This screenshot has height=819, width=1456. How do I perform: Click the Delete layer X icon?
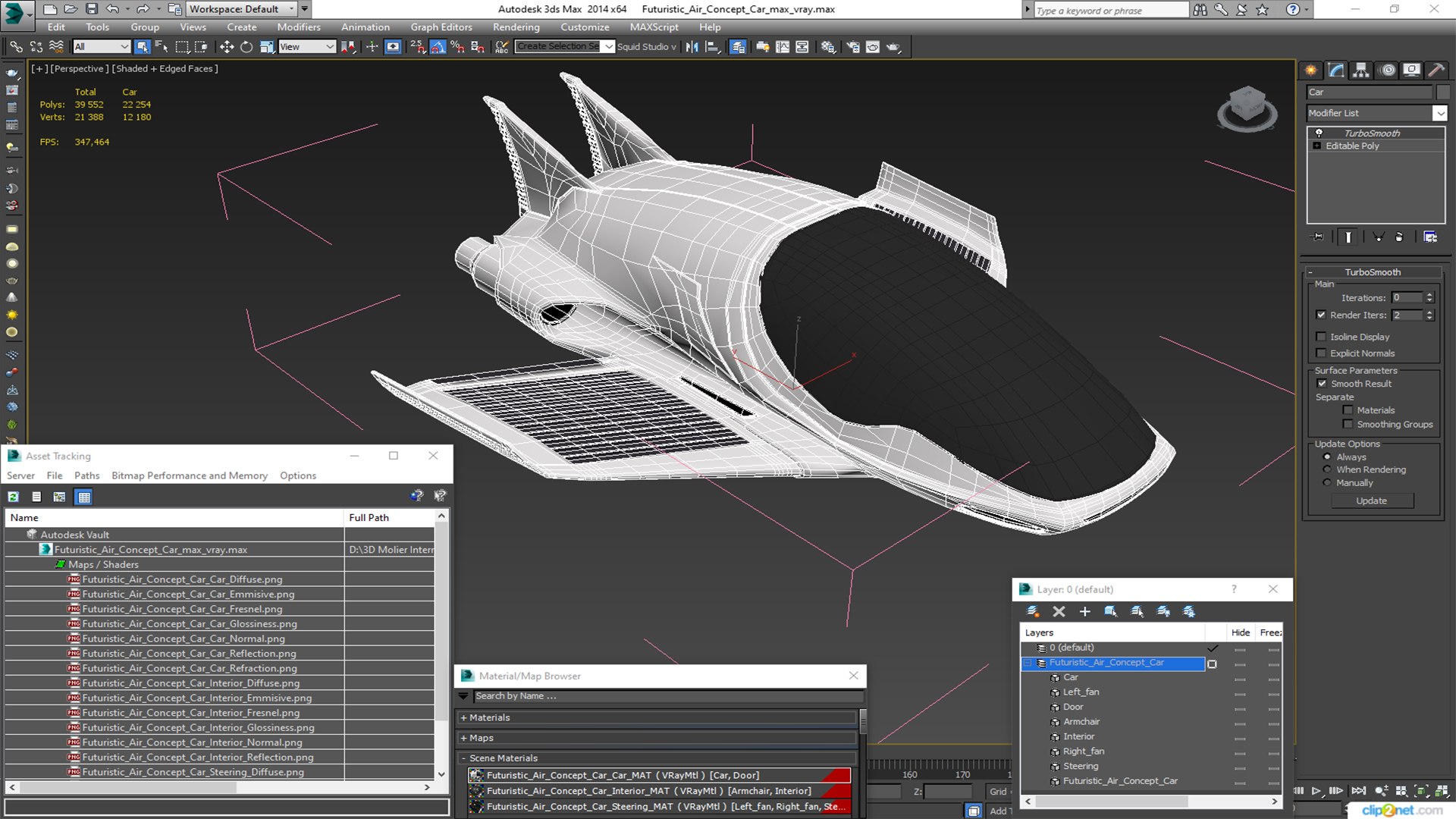pyautogui.click(x=1059, y=611)
